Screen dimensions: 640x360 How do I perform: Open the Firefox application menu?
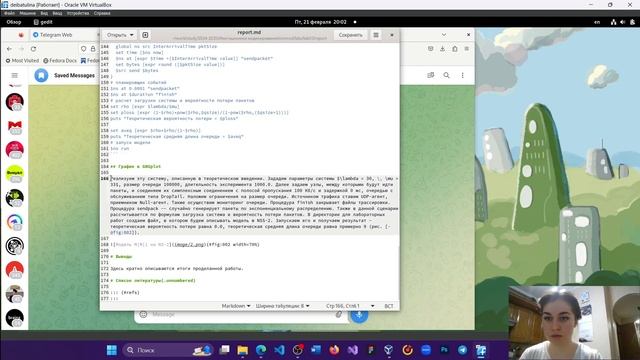tap(467, 49)
